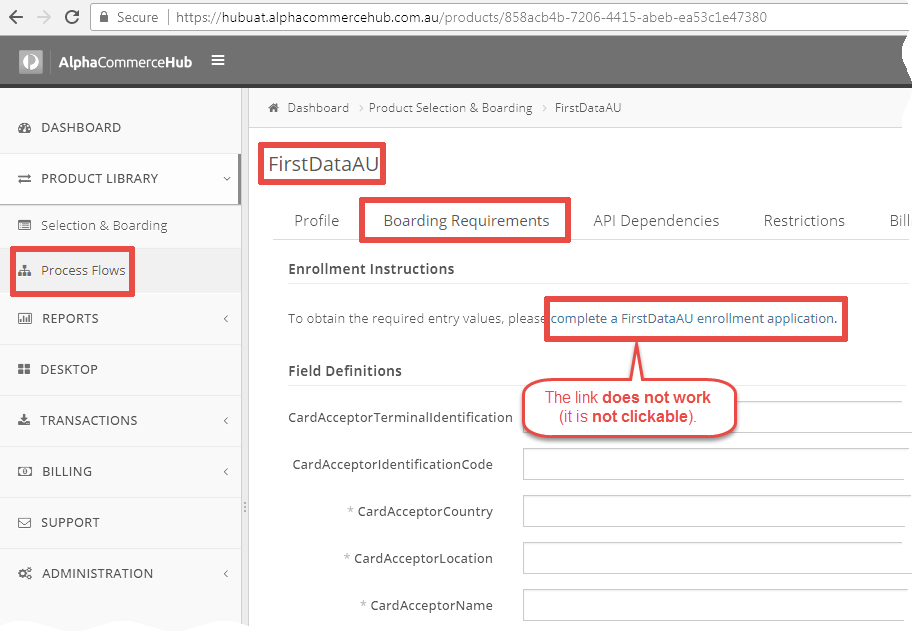Open the API Dependencies tab

656,221
